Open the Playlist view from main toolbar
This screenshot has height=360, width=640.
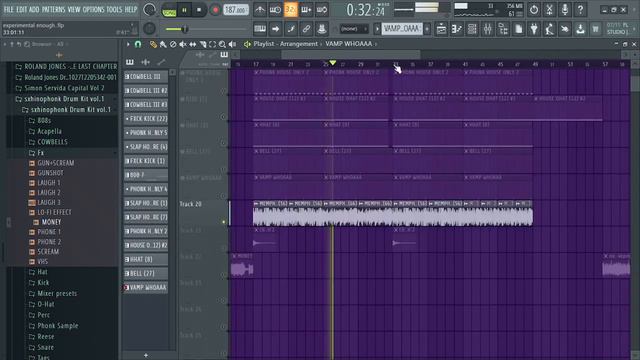(x=441, y=29)
